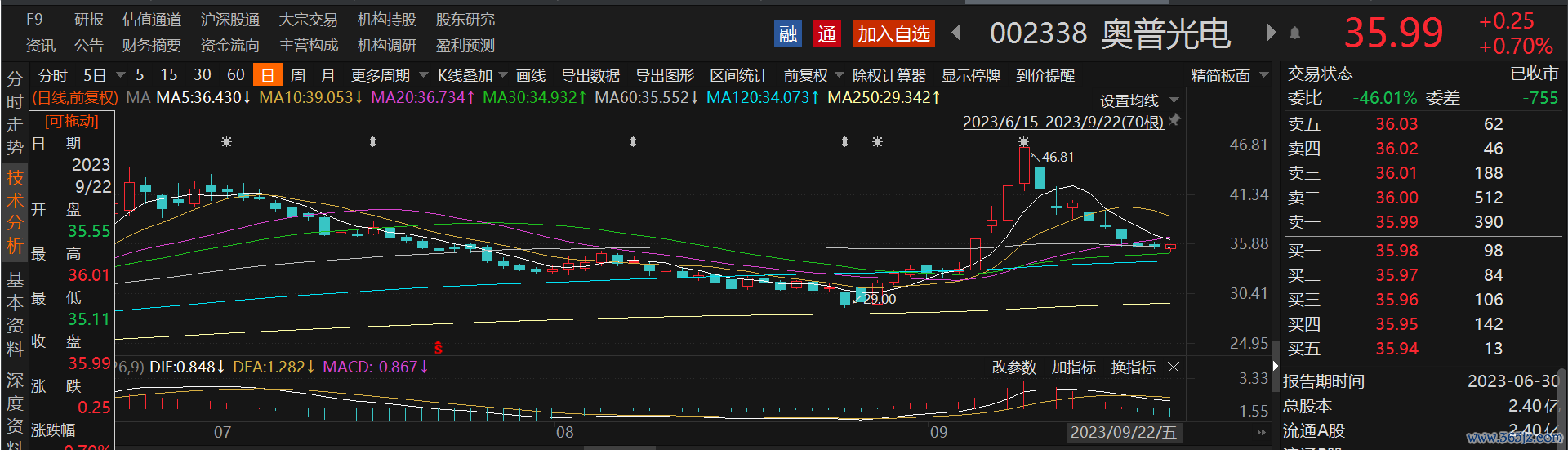
Task: Click the first starburst event marker in July
Action: (x=226, y=142)
